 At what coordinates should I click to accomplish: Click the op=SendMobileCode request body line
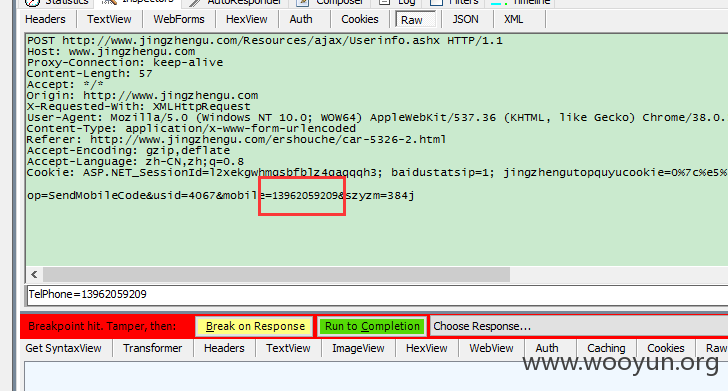(x=221, y=196)
